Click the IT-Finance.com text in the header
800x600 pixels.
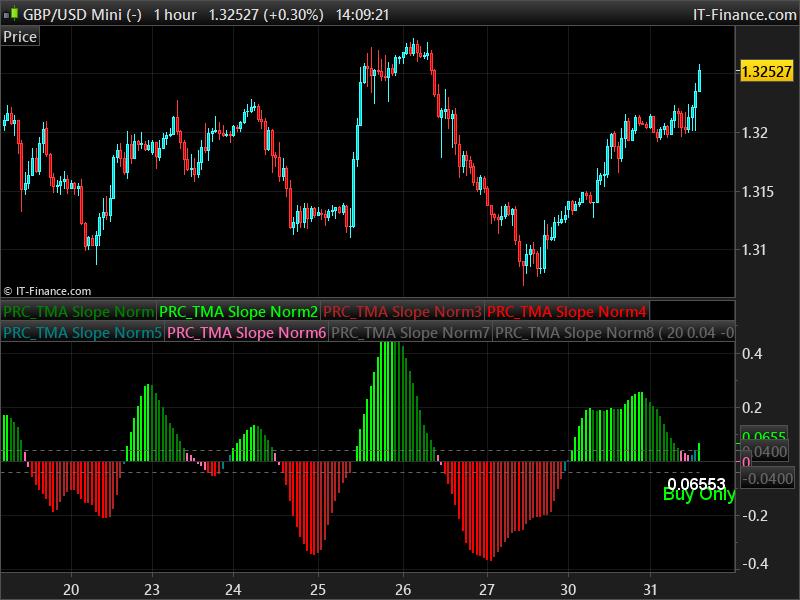tap(744, 15)
